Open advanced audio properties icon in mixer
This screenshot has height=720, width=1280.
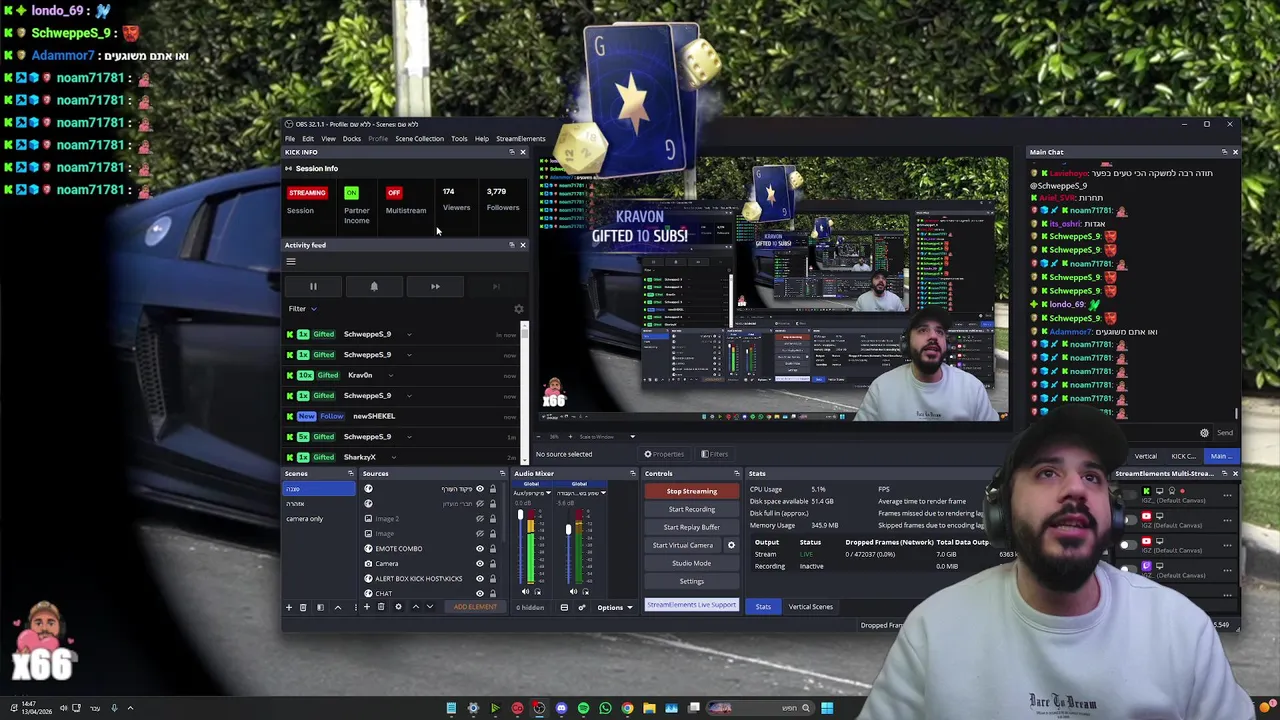pyautogui.click(x=582, y=607)
